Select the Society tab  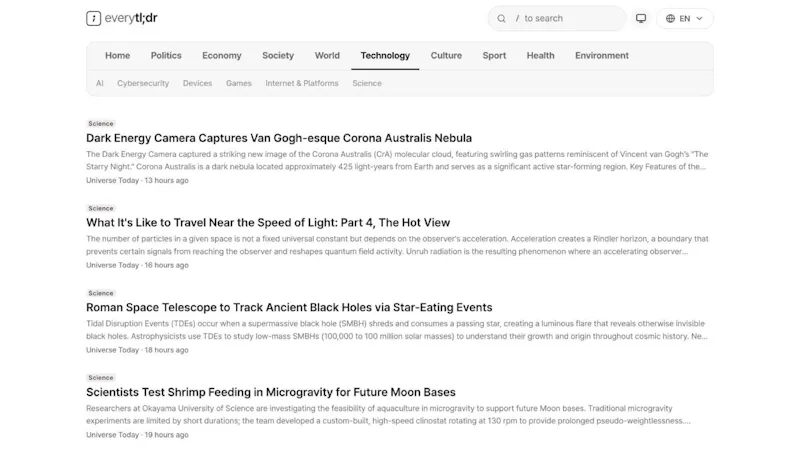coord(278,56)
